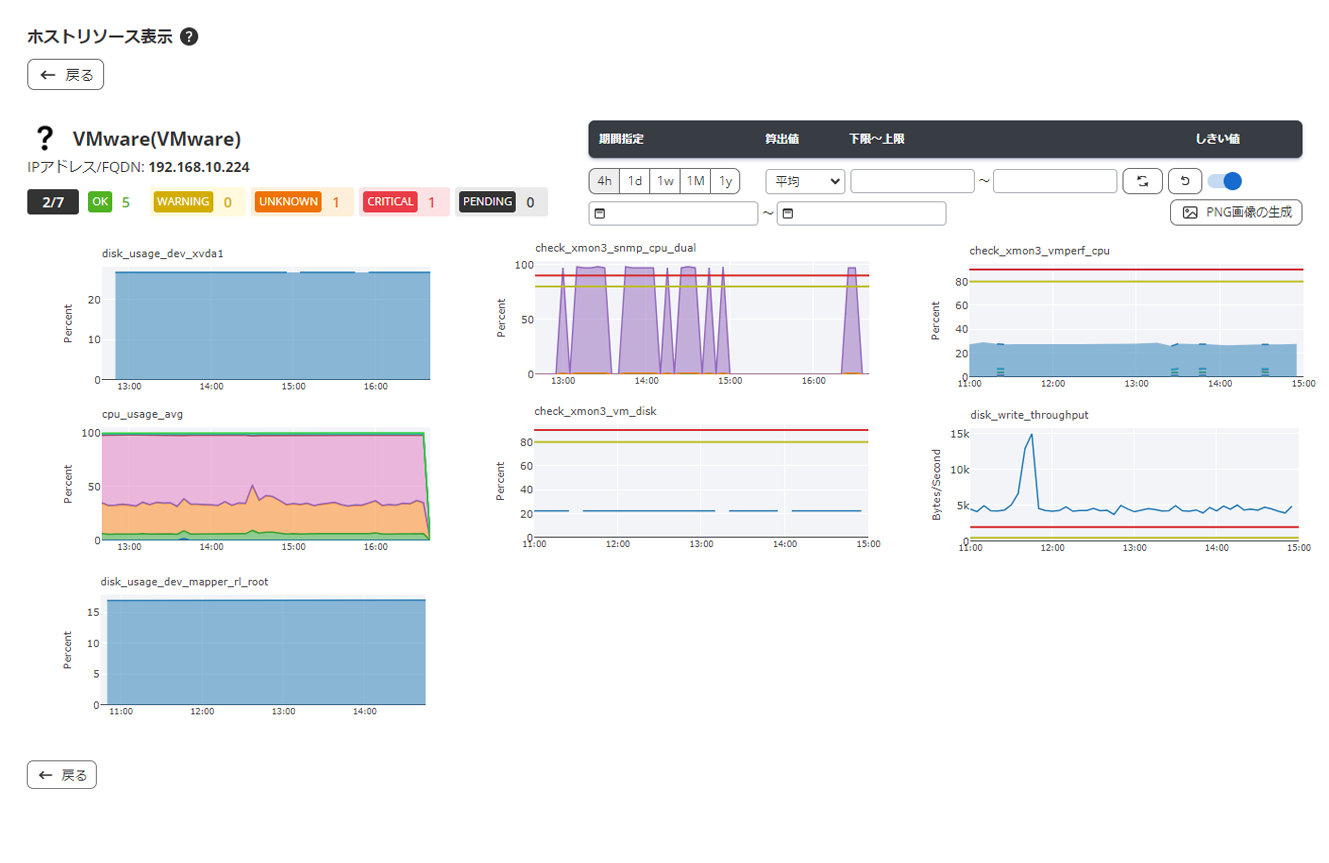Click the 期間指定 header label
The image size is (1329, 863).
coord(621,139)
